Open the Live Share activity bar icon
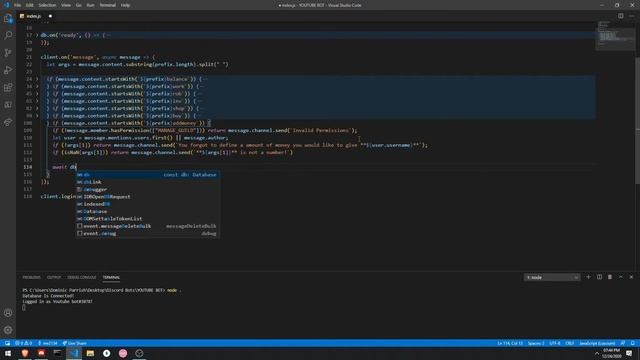Viewport: 640px width, 360px height. click(x=8, y=122)
